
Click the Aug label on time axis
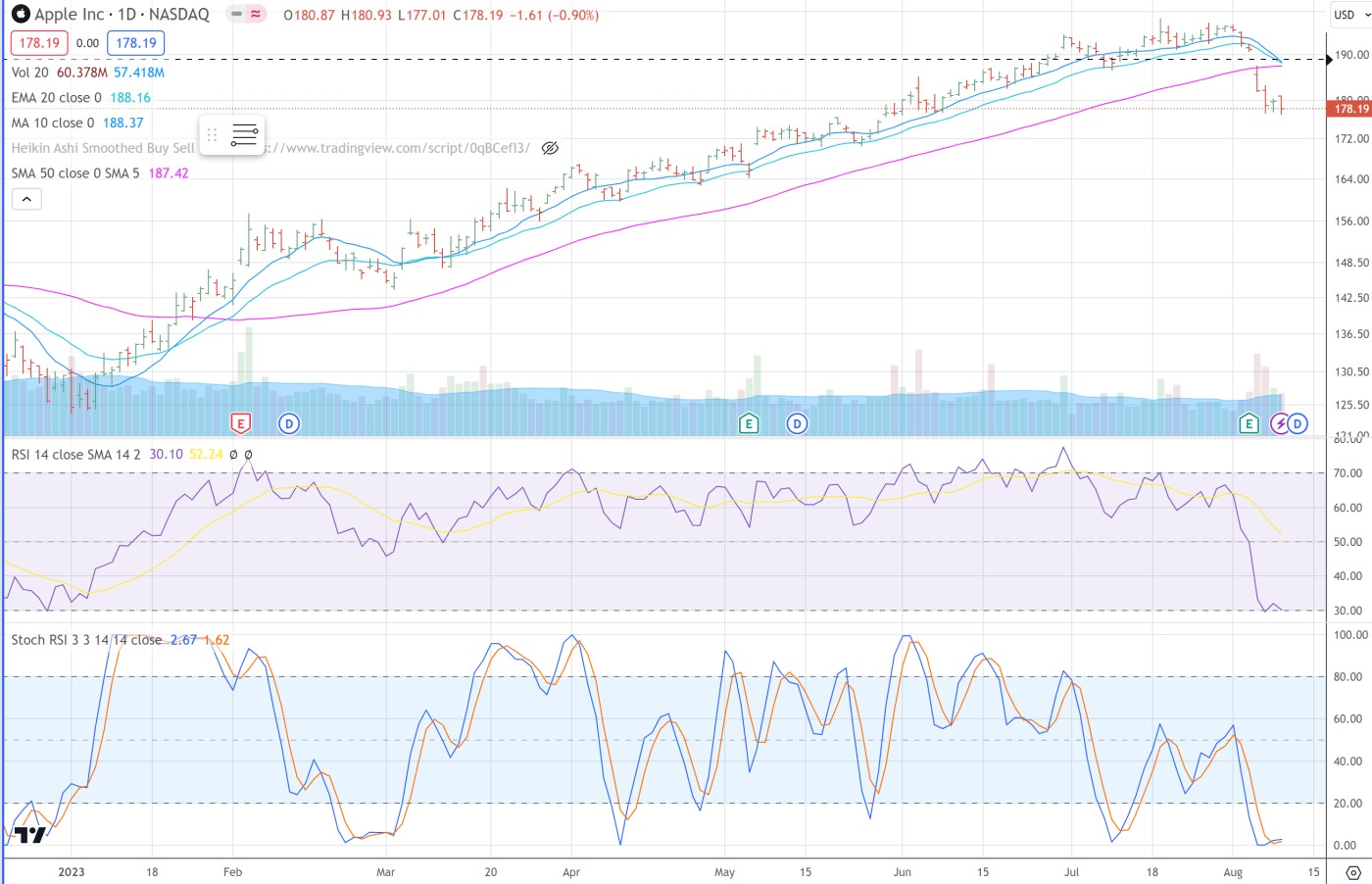[x=1233, y=872]
